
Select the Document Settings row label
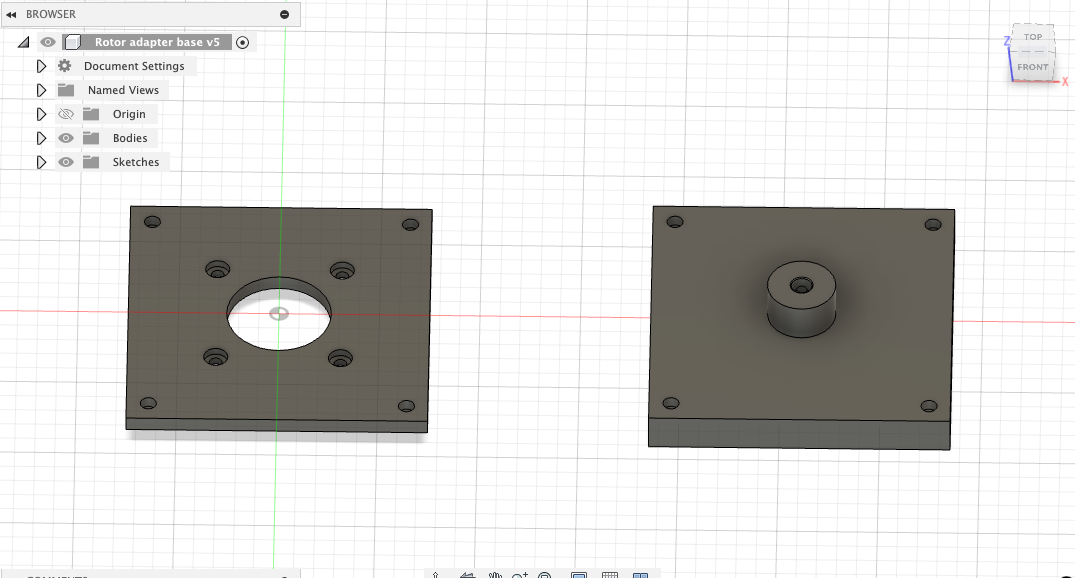[134, 67]
